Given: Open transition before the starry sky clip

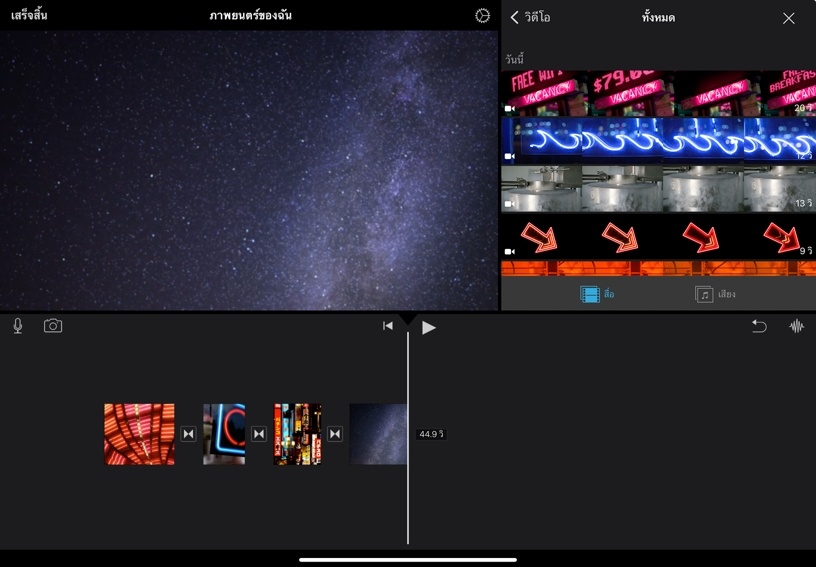Looking at the screenshot, I should [335, 434].
